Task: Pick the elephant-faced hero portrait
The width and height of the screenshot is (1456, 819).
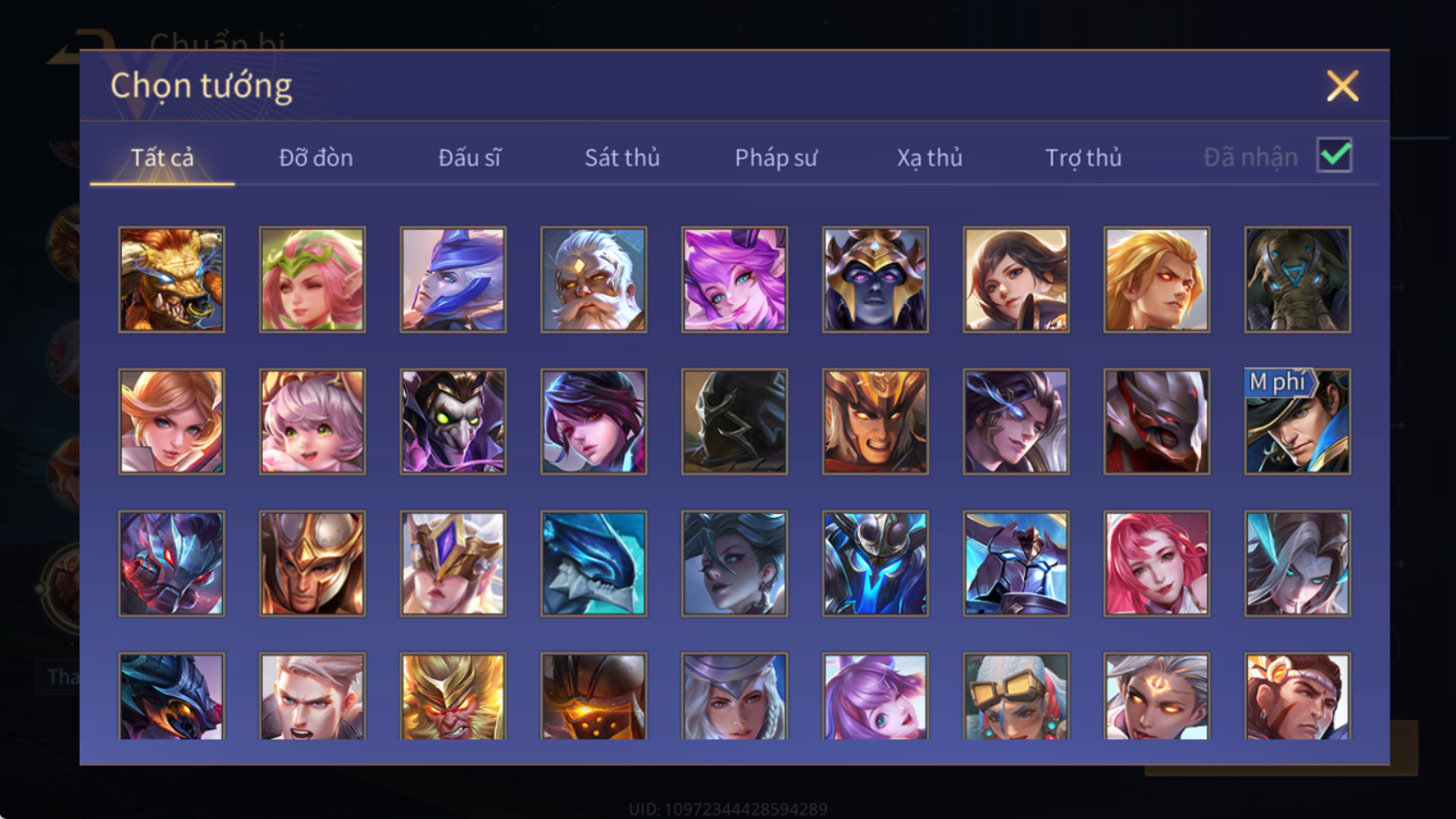Action: [x=1298, y=279]
